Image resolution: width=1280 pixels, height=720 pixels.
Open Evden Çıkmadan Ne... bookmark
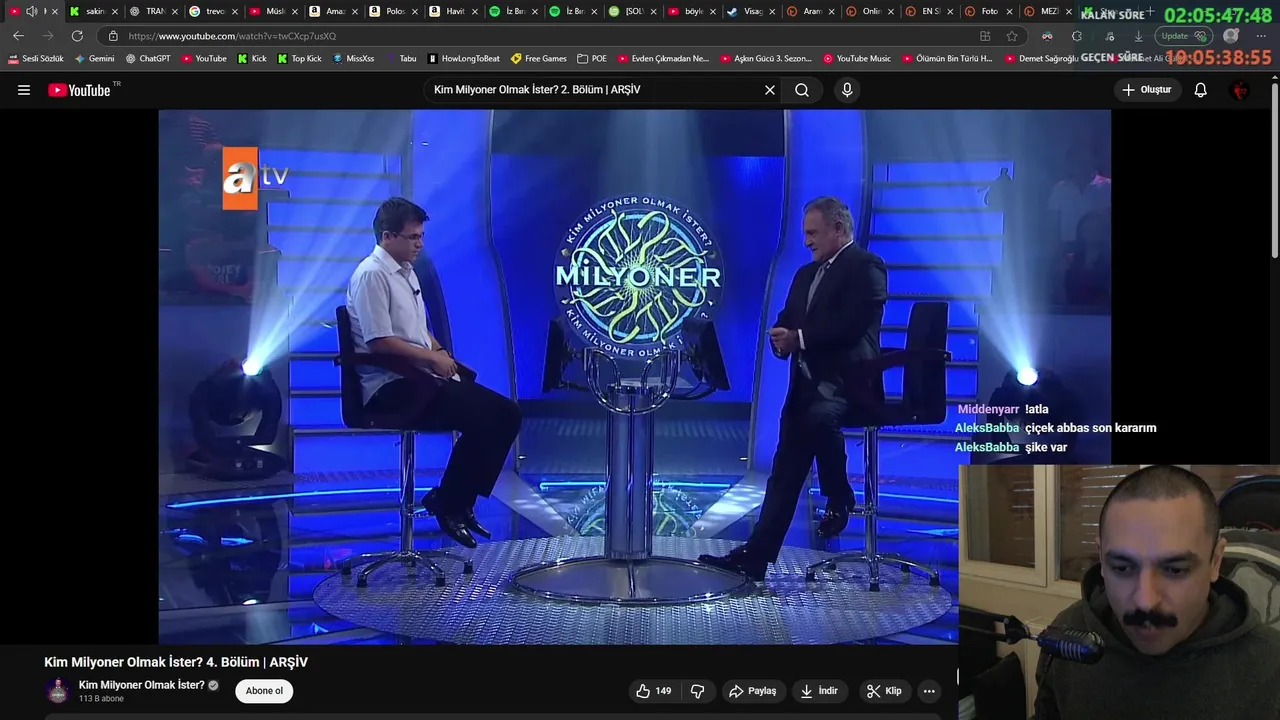pos(663,59)
